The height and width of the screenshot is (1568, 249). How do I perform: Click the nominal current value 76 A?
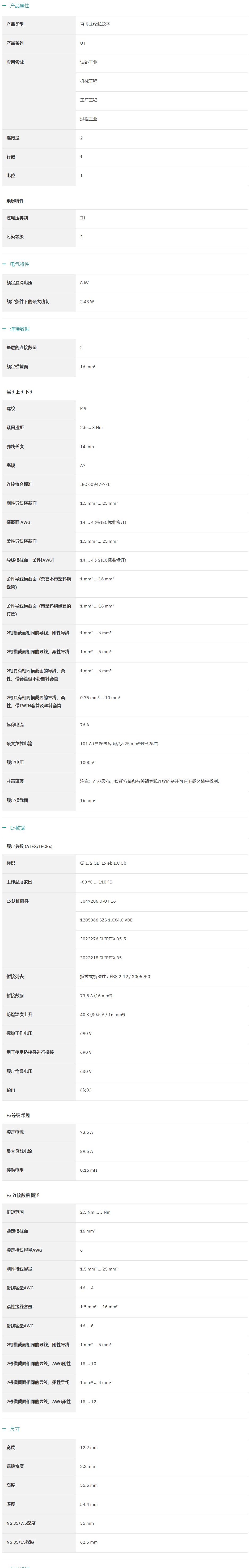coord(85,724)
